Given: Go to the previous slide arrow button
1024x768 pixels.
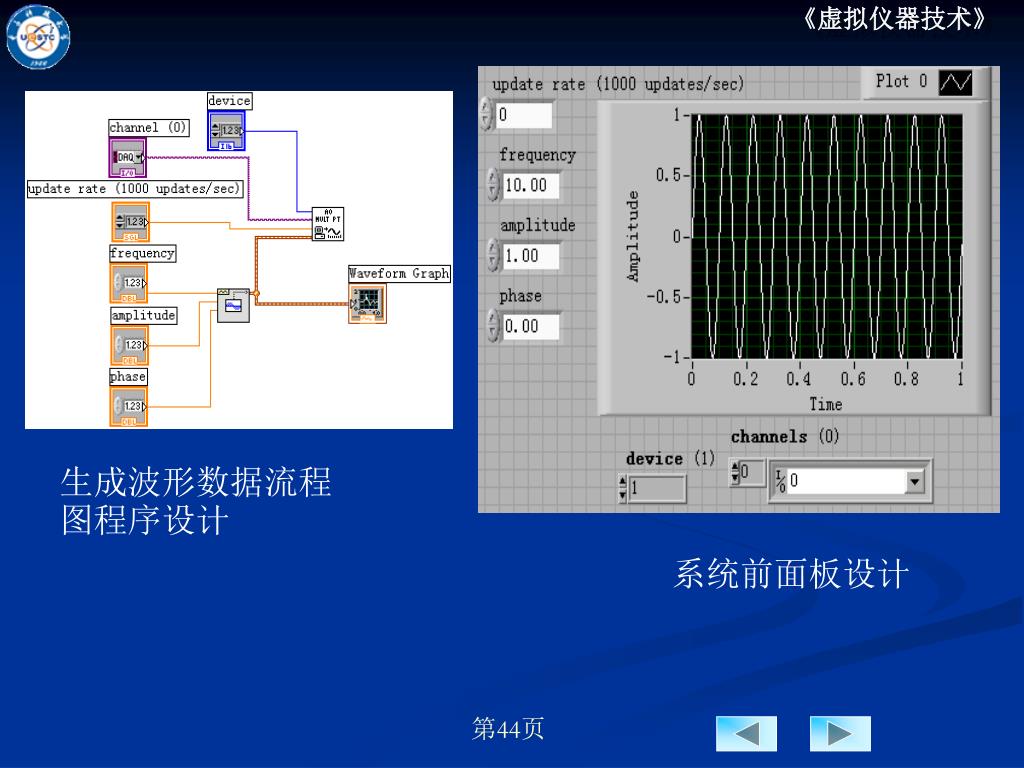Looking at the screenshot, I should 746,733.
